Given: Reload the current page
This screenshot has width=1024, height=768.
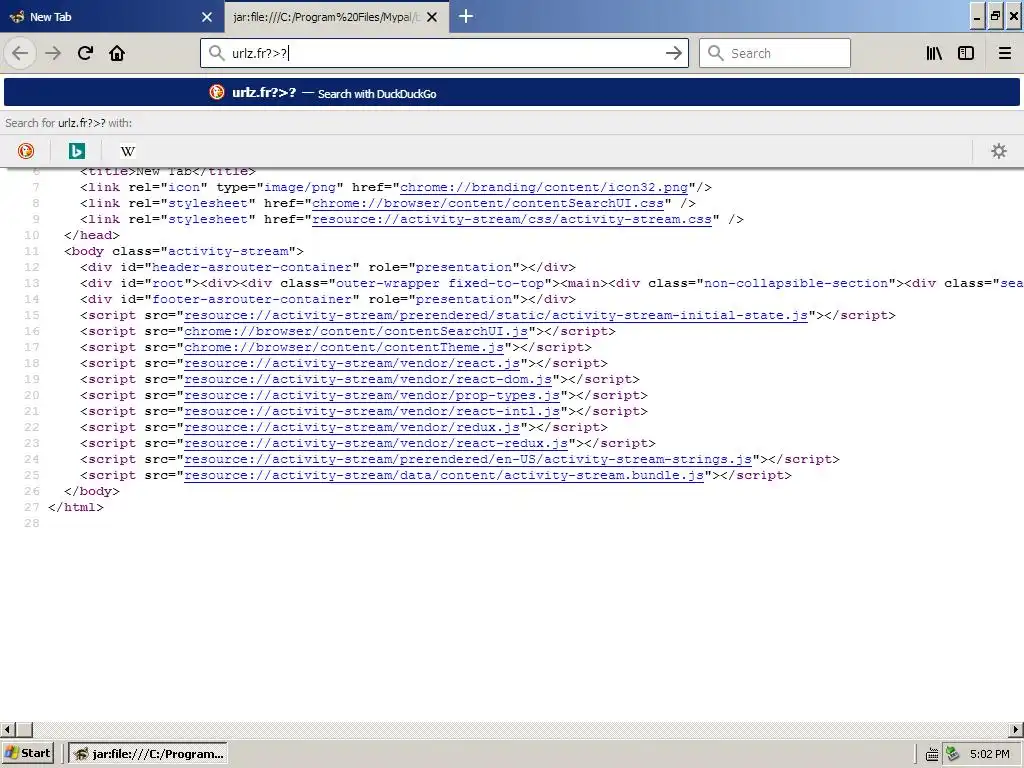Looking at the screenshot, I should point(85,53).
